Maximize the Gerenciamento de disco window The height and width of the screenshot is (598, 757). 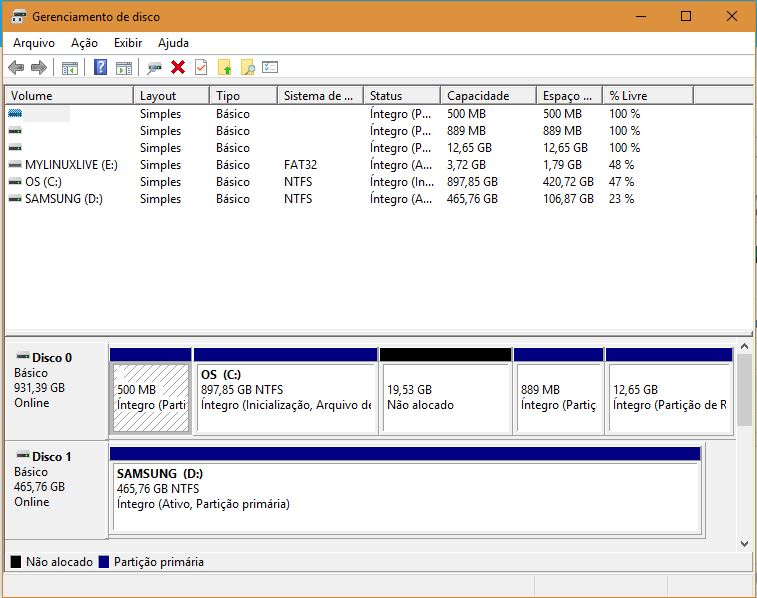pos(686,16)
